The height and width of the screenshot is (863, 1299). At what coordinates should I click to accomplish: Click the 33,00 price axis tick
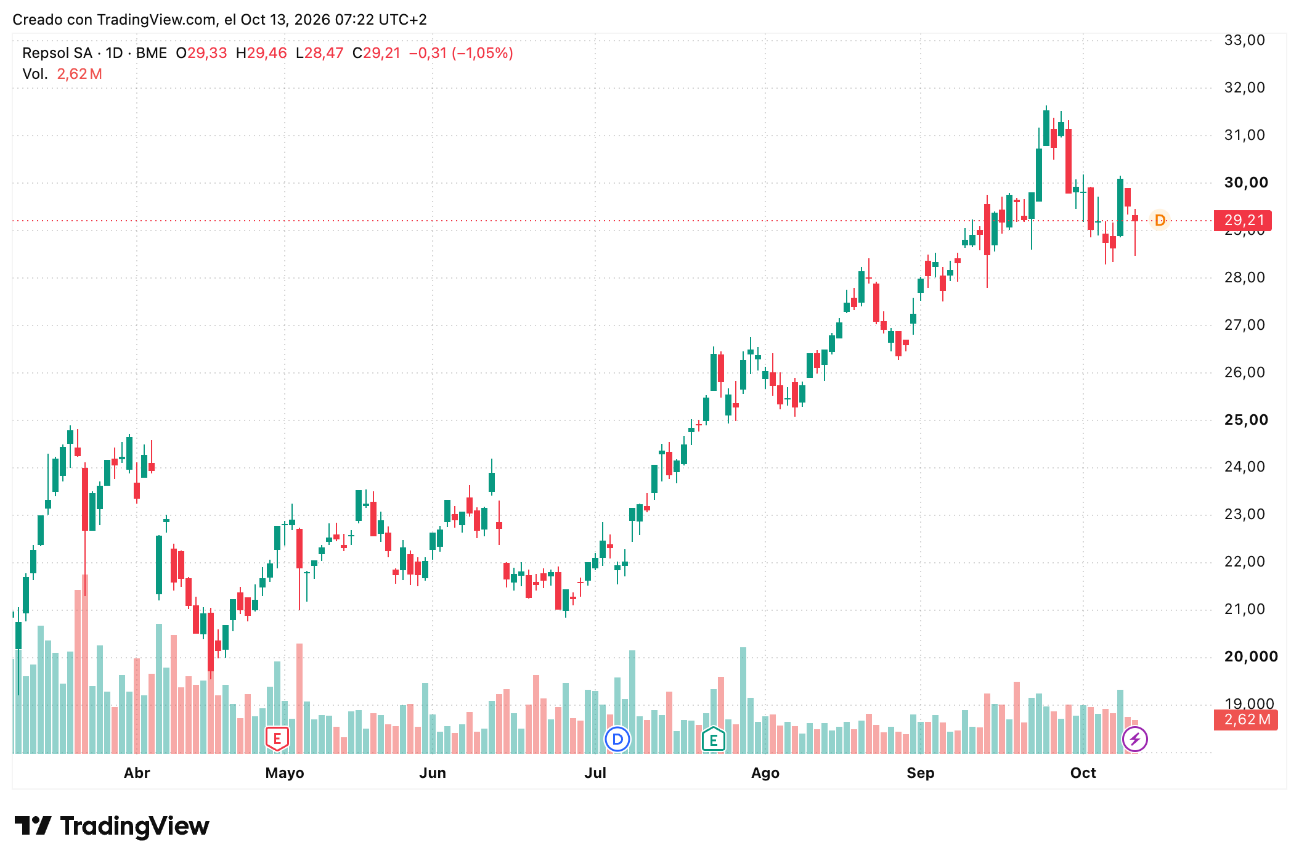(x=1245, y=40)
